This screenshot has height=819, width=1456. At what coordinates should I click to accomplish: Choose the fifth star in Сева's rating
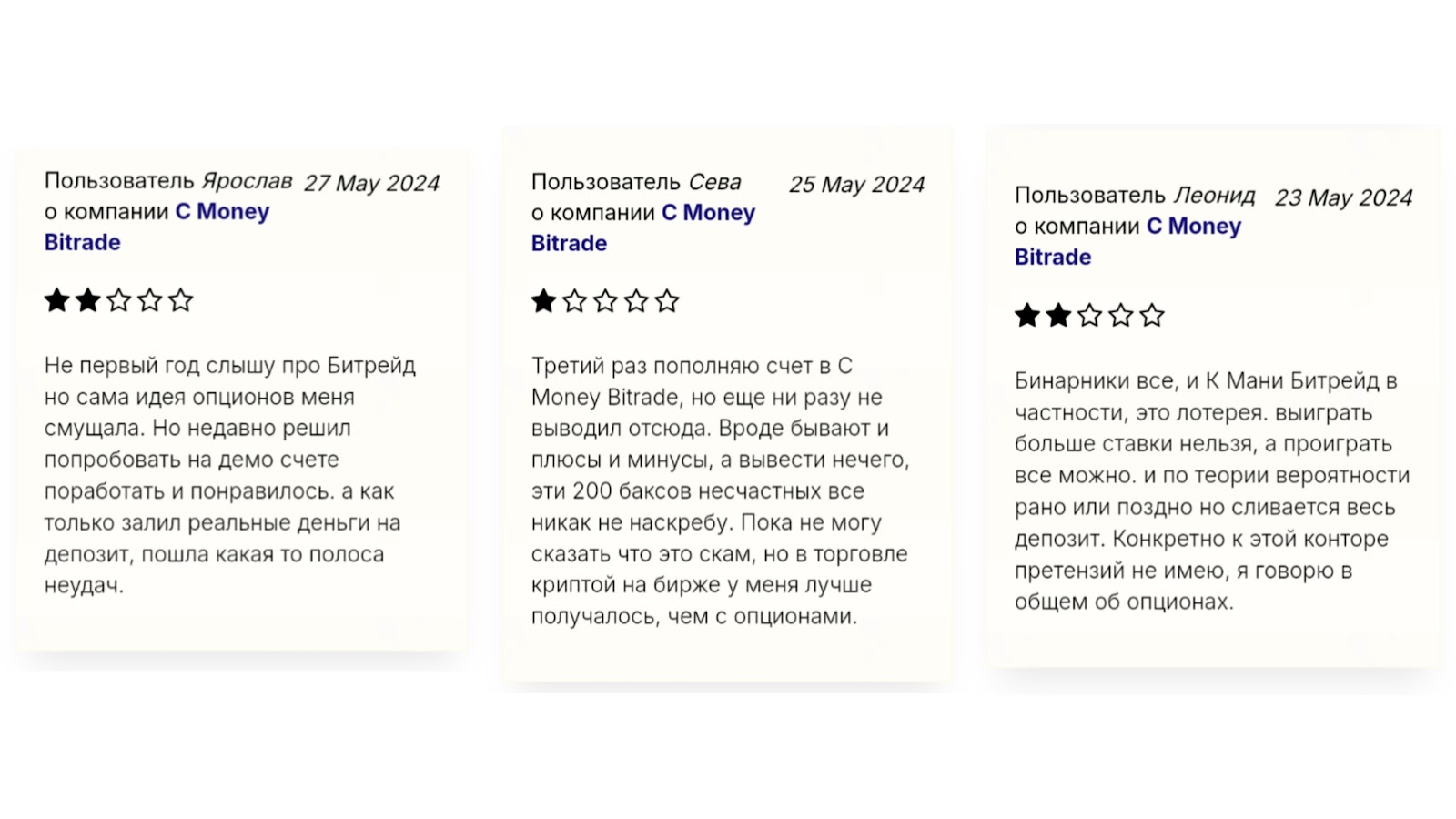click(667, 301)
